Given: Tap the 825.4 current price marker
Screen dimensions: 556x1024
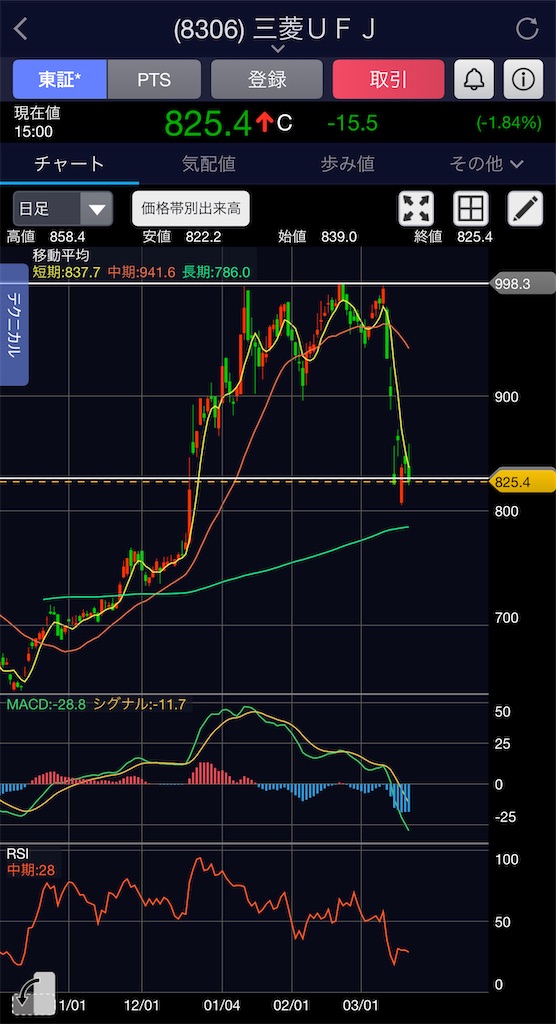Looking at the screenshot, I should pos(525,482).
